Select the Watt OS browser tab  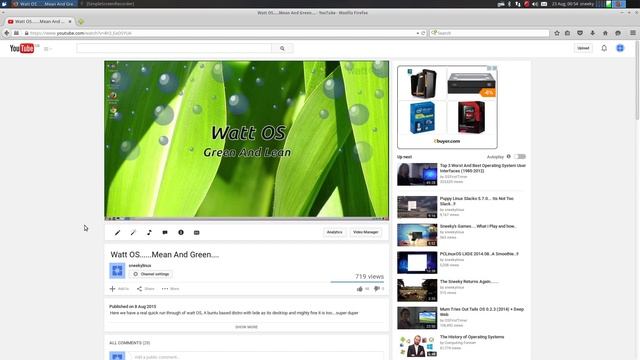click(39, 21)
